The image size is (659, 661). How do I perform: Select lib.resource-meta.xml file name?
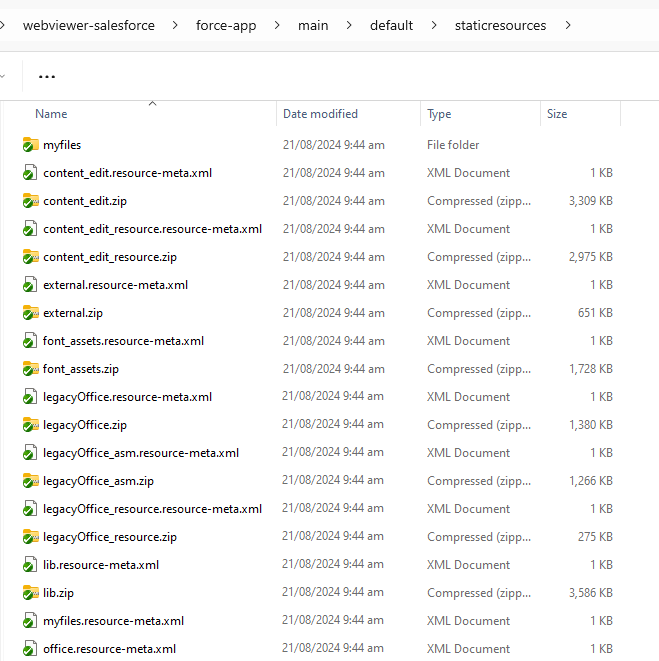coord(101,565)
